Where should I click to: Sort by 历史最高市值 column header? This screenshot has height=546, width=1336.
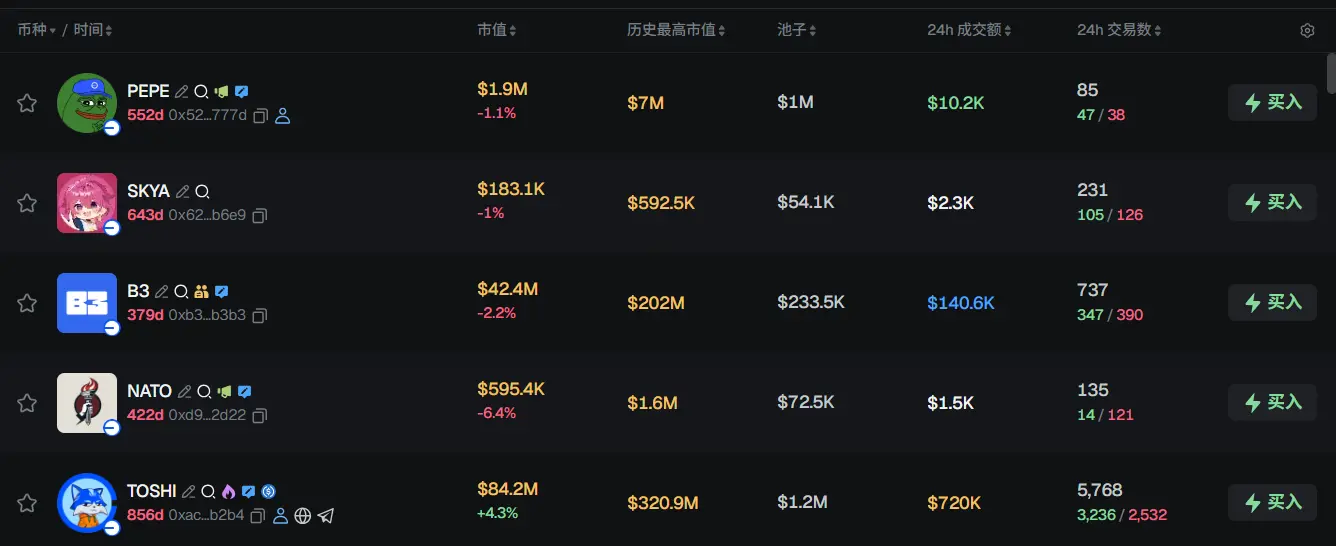click(x=675, y=31)
